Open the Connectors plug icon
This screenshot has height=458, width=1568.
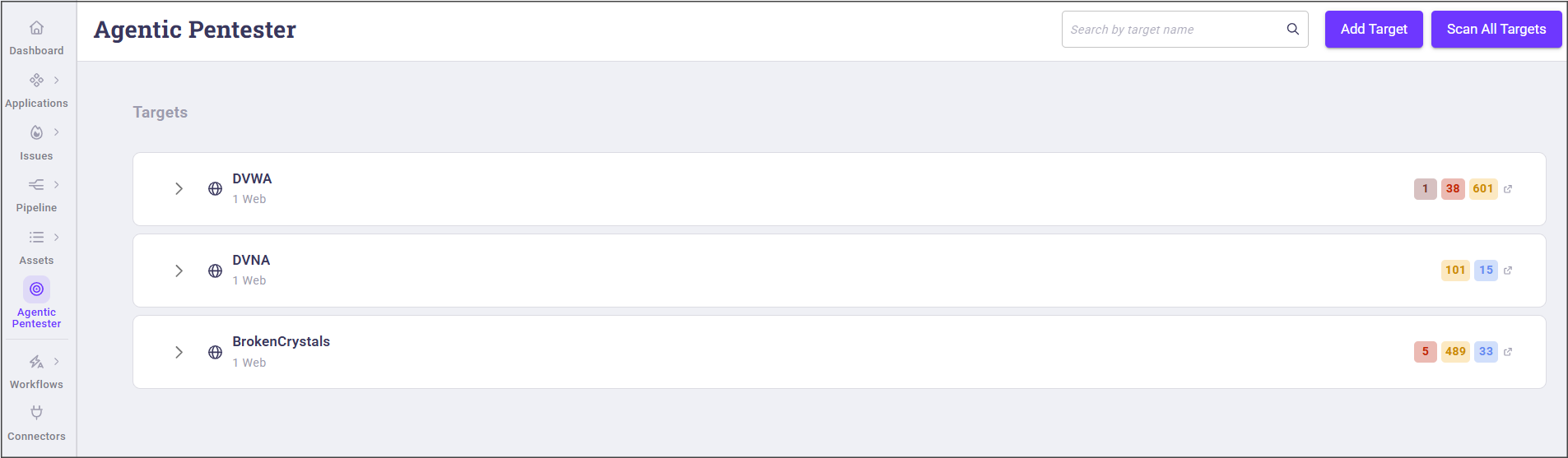pos(36,413)
